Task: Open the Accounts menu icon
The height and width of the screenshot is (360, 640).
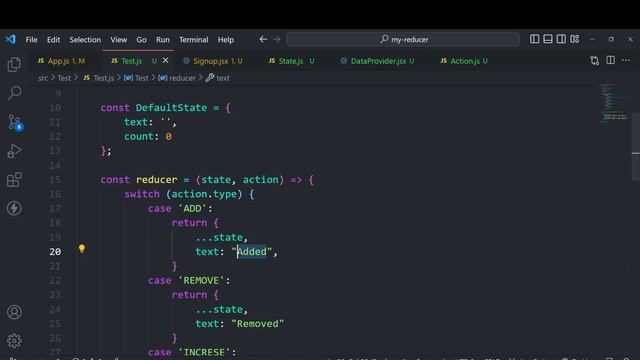Action: (14, 312)
